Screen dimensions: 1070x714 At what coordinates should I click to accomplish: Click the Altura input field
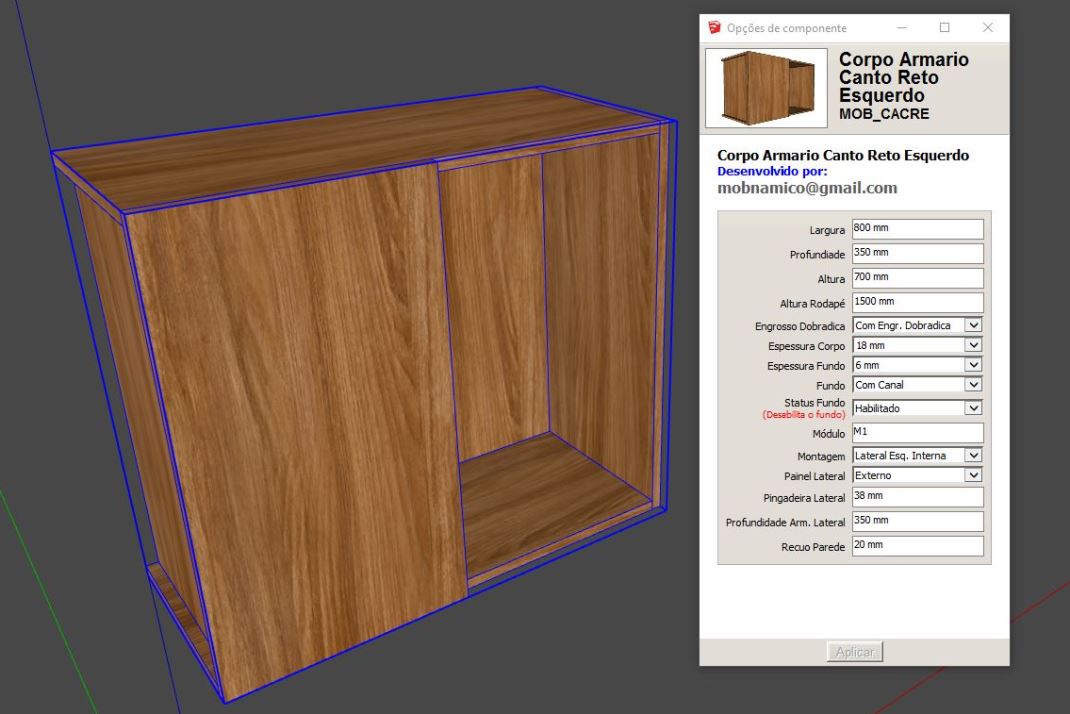917,278
